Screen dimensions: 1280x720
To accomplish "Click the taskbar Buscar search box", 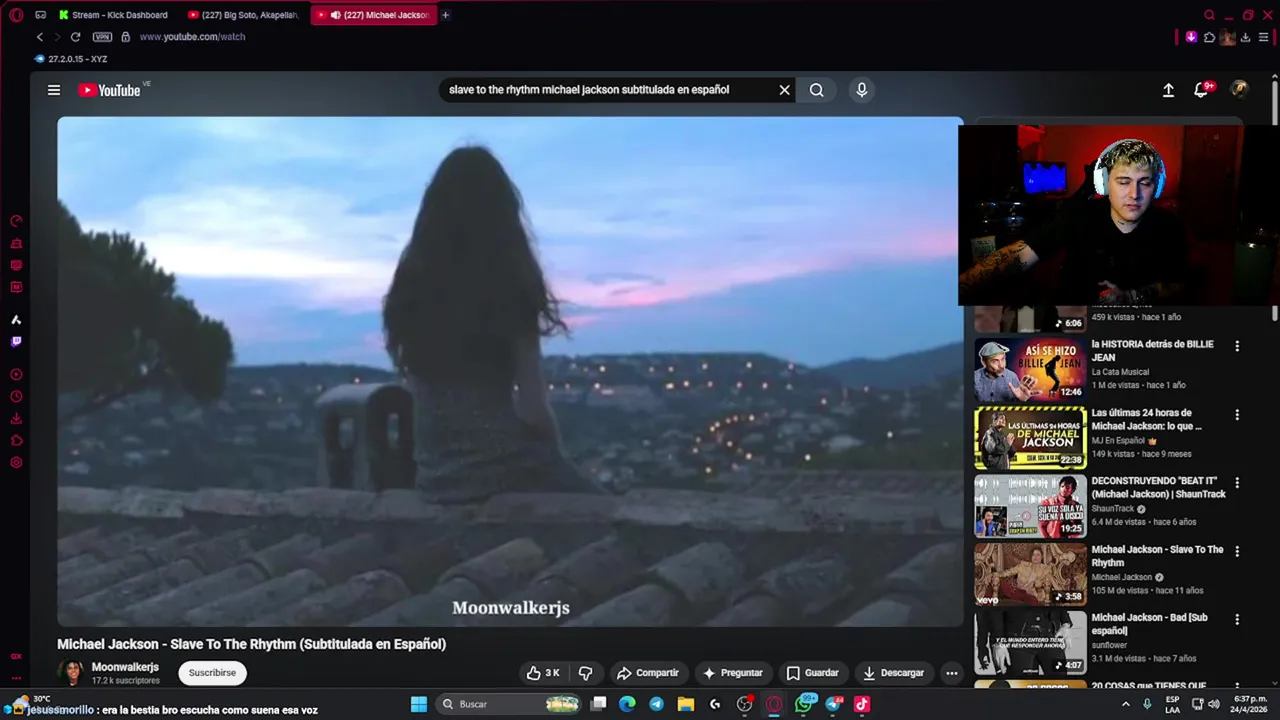I will (510, 704).
